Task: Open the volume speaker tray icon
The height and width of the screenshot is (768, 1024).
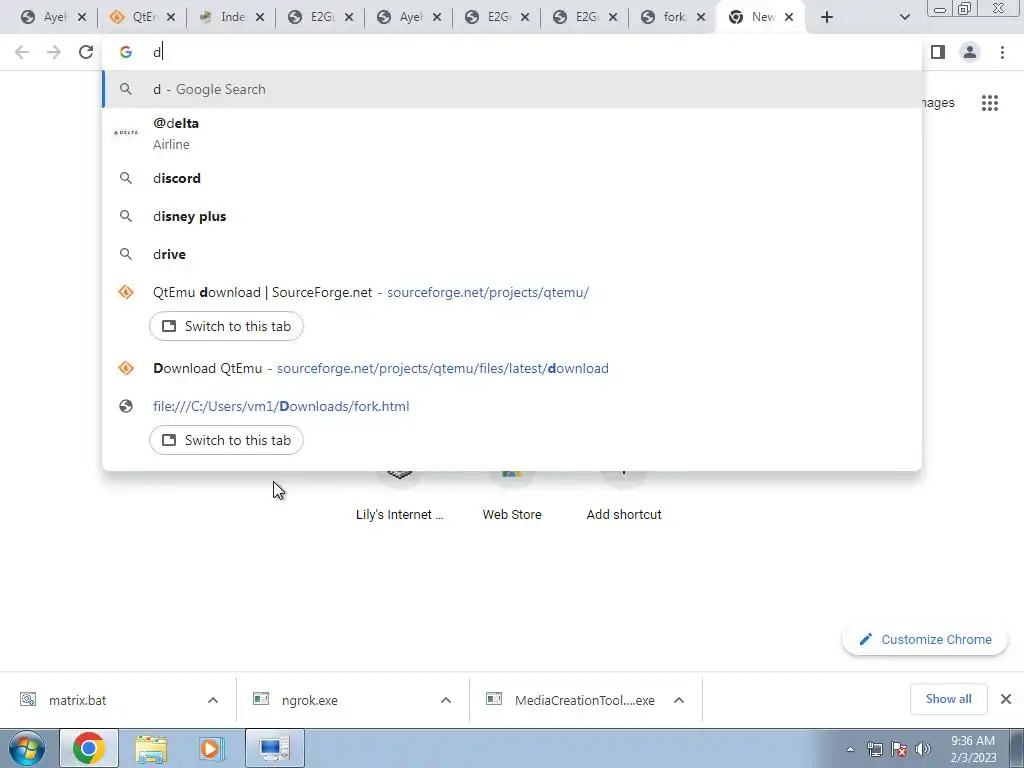Action: 922,749
